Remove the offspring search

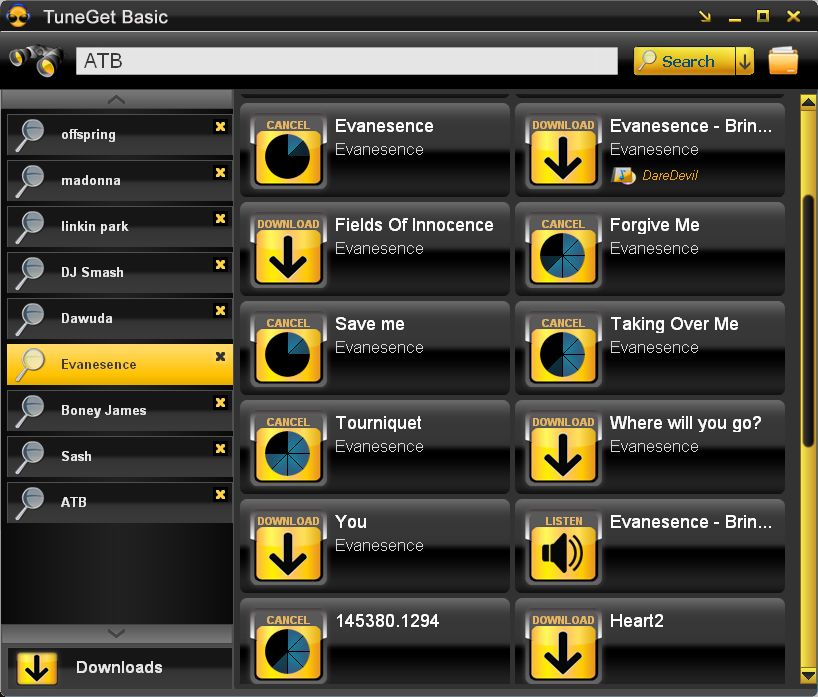221,126
